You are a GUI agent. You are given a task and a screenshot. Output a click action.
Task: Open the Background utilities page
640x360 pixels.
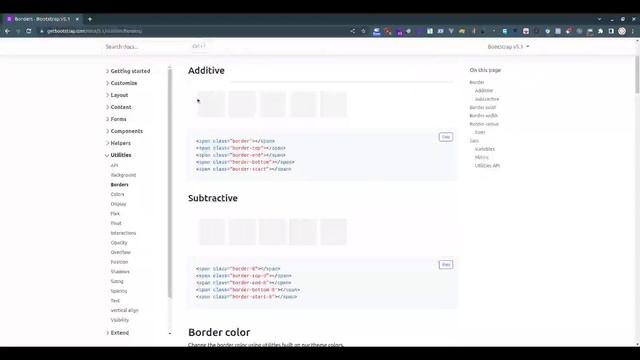click(x=123, y=175)
